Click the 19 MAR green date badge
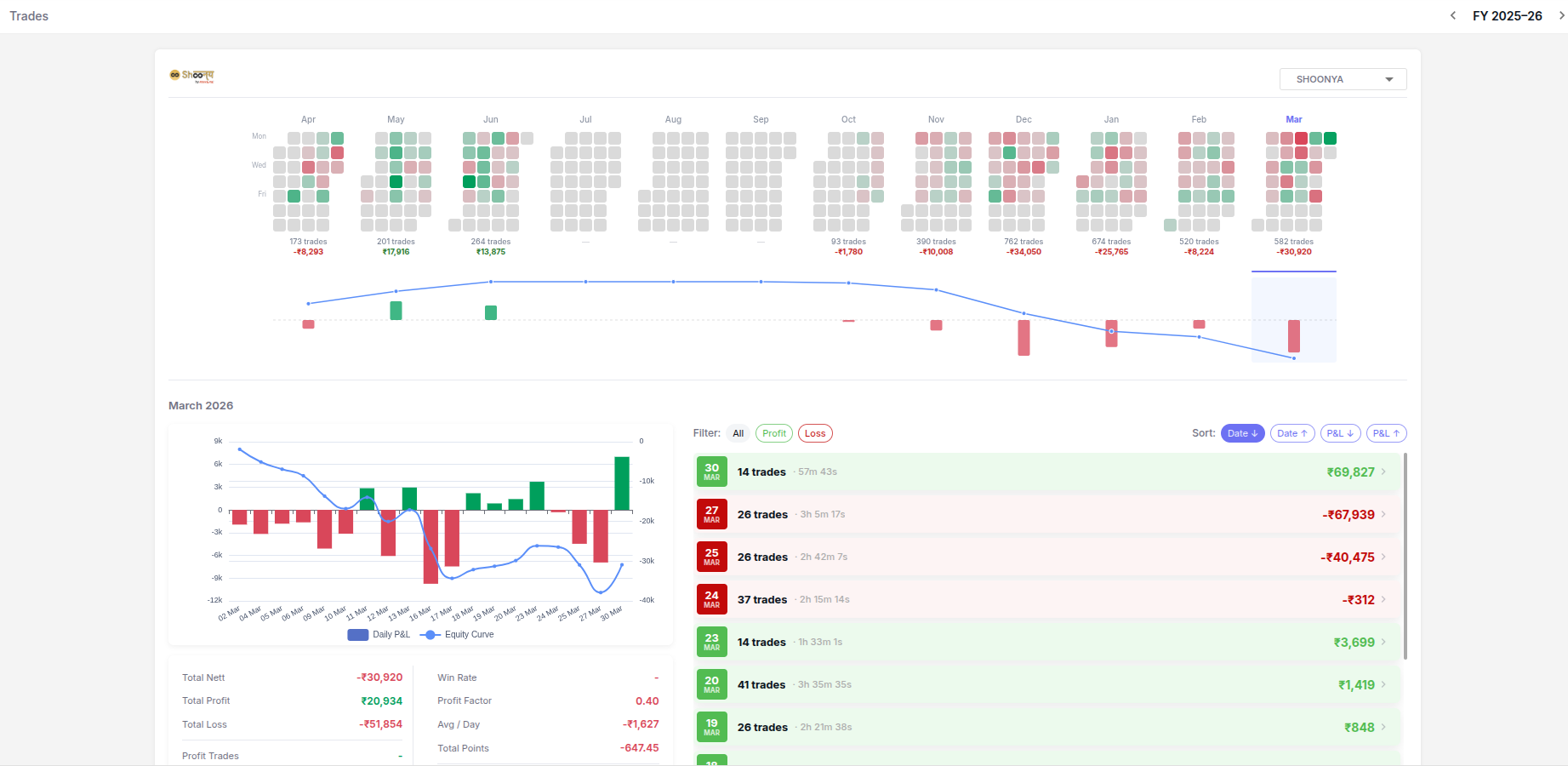The height and width of the screenshot is (766, 1568). pyautogui.click(x=712, y=727)
